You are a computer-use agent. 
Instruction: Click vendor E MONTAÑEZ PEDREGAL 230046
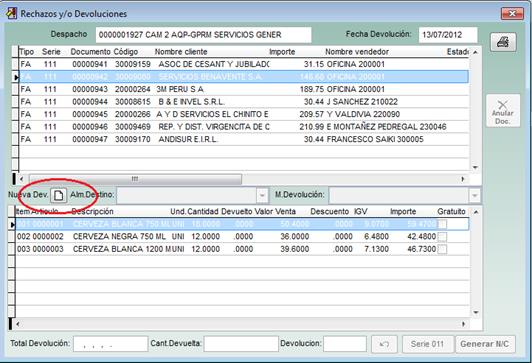(386, 127)
